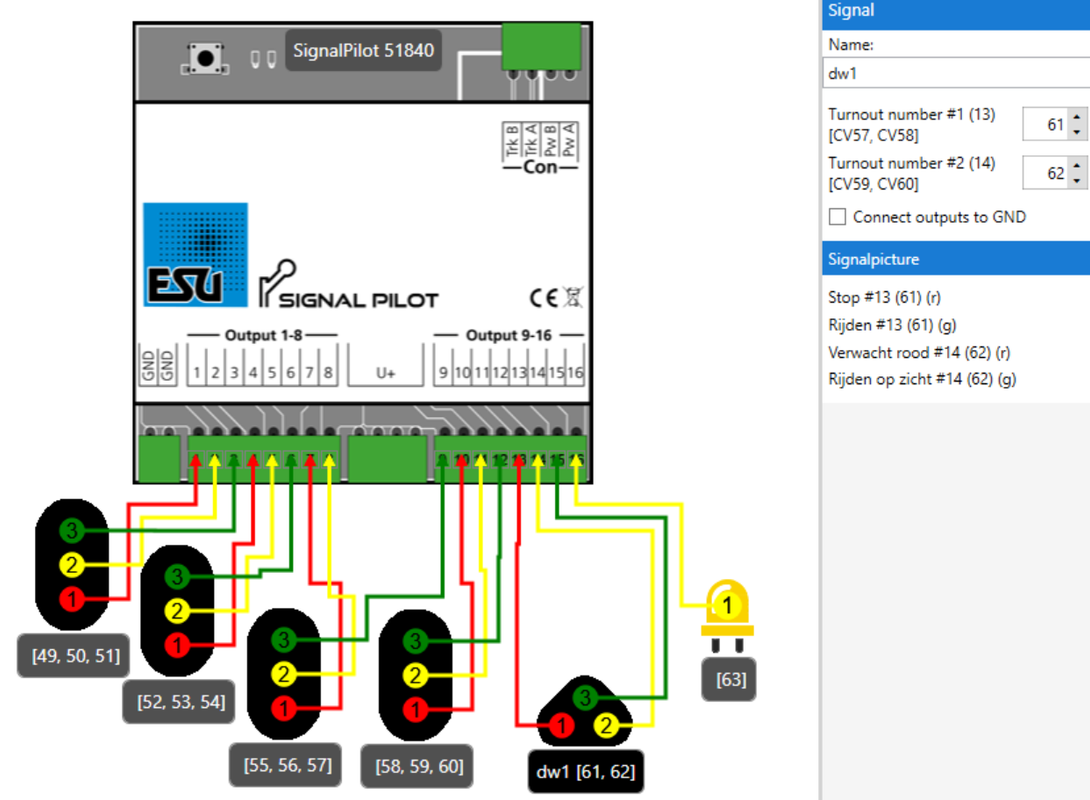Select 'Verwacht rood #14 (62) (r)' entry

(x=919, y=352)
